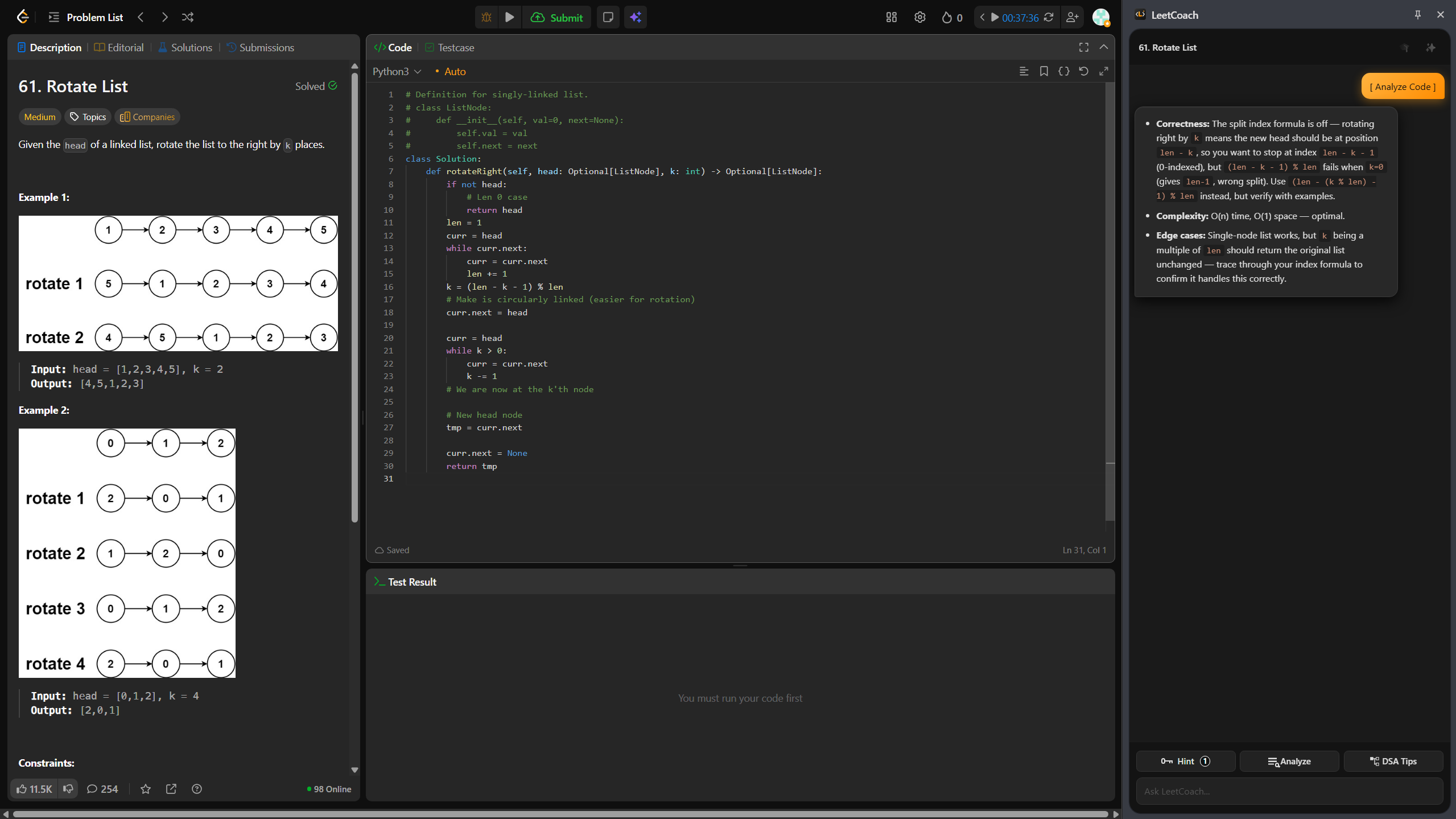The width and height of the screenshot is (1456, 819).
Task: Switch to the Submissions tab
Action: click(x=261, y=47)
